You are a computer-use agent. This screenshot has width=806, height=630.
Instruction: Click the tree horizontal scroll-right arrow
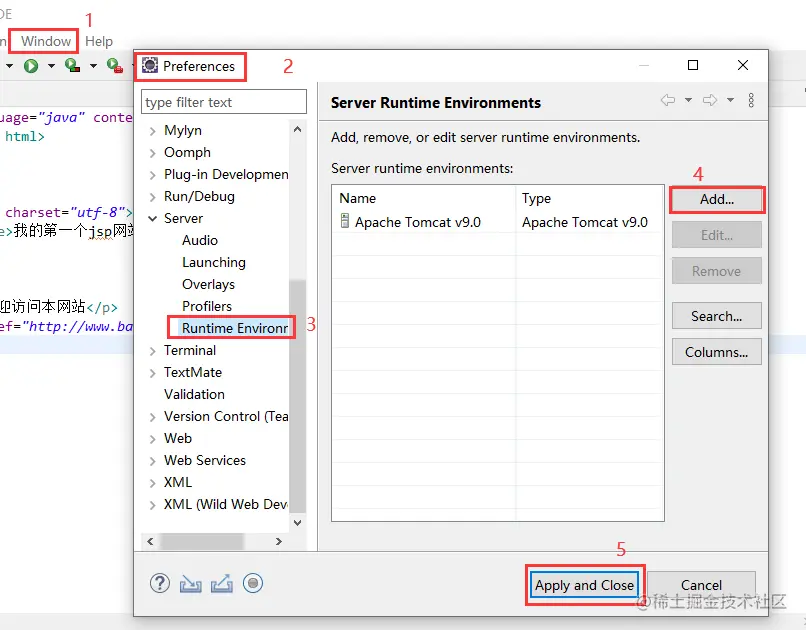[279, 541]
